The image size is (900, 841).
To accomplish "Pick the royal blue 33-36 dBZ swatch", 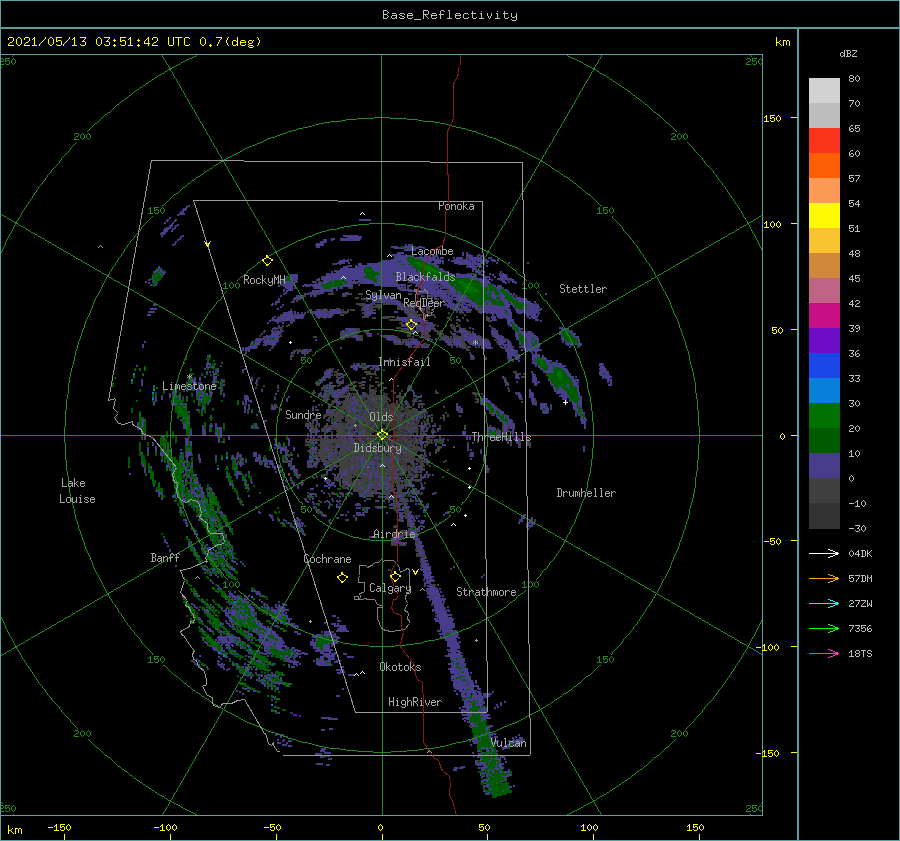I will (824, 366).
